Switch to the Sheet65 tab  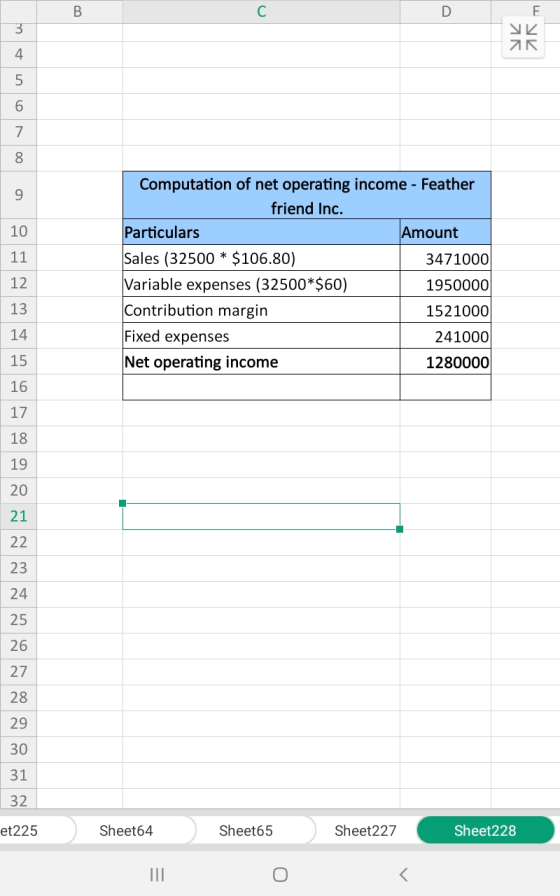[246, 830]
